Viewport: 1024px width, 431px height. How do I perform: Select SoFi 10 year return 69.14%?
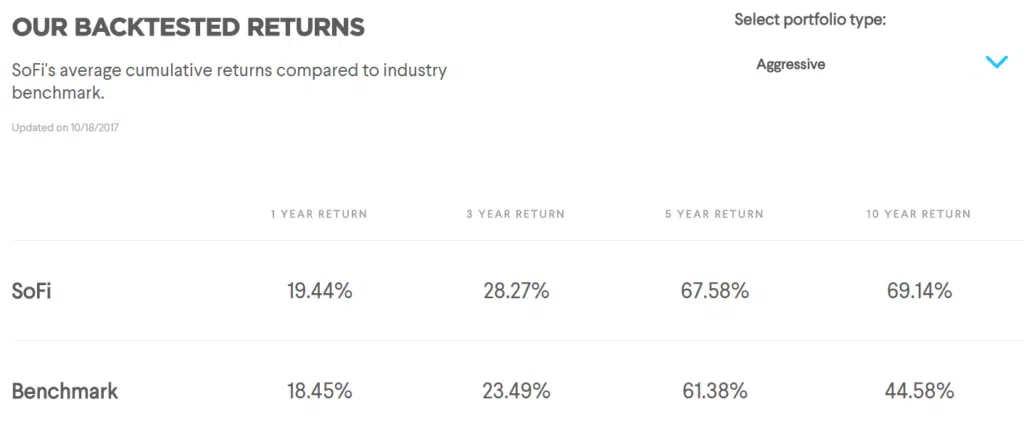[x=918, y=291]
